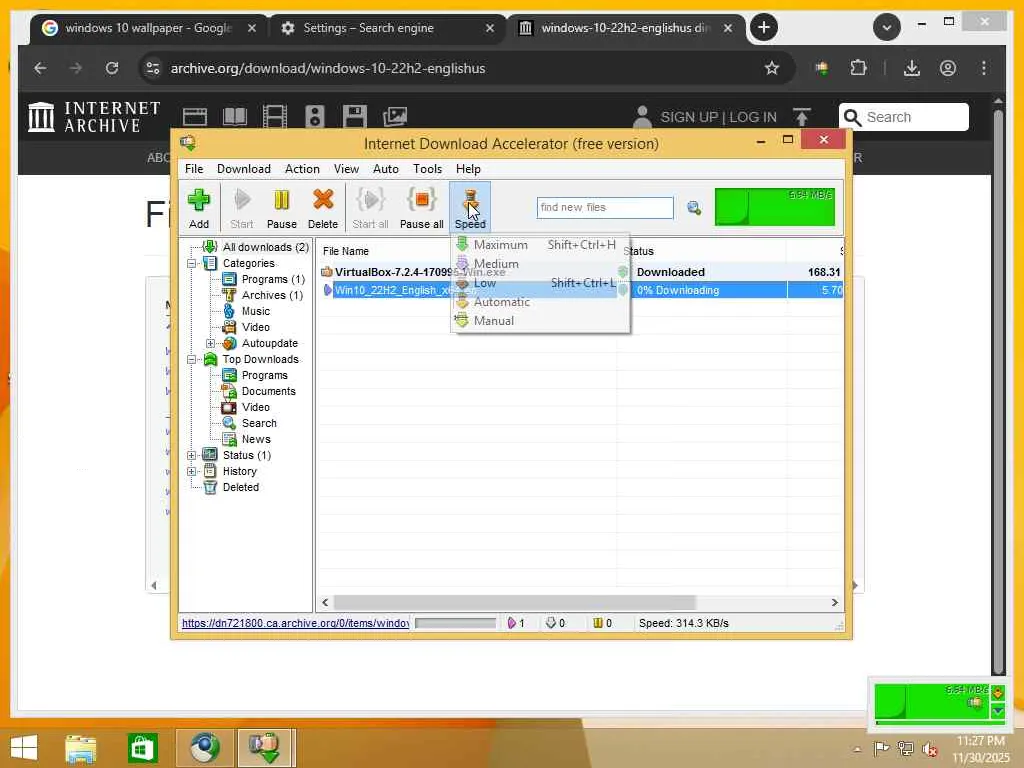
Task: Switch to the Settings – Search engine tab
Action: (387, 28)
